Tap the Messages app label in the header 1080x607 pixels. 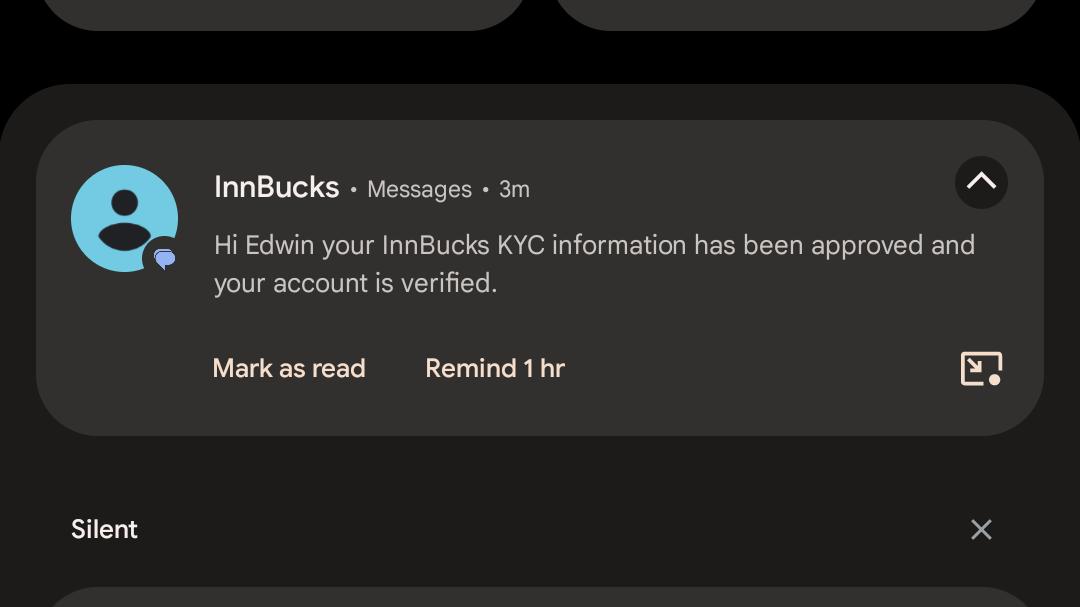pyautogui.click(x=419, y=189)
